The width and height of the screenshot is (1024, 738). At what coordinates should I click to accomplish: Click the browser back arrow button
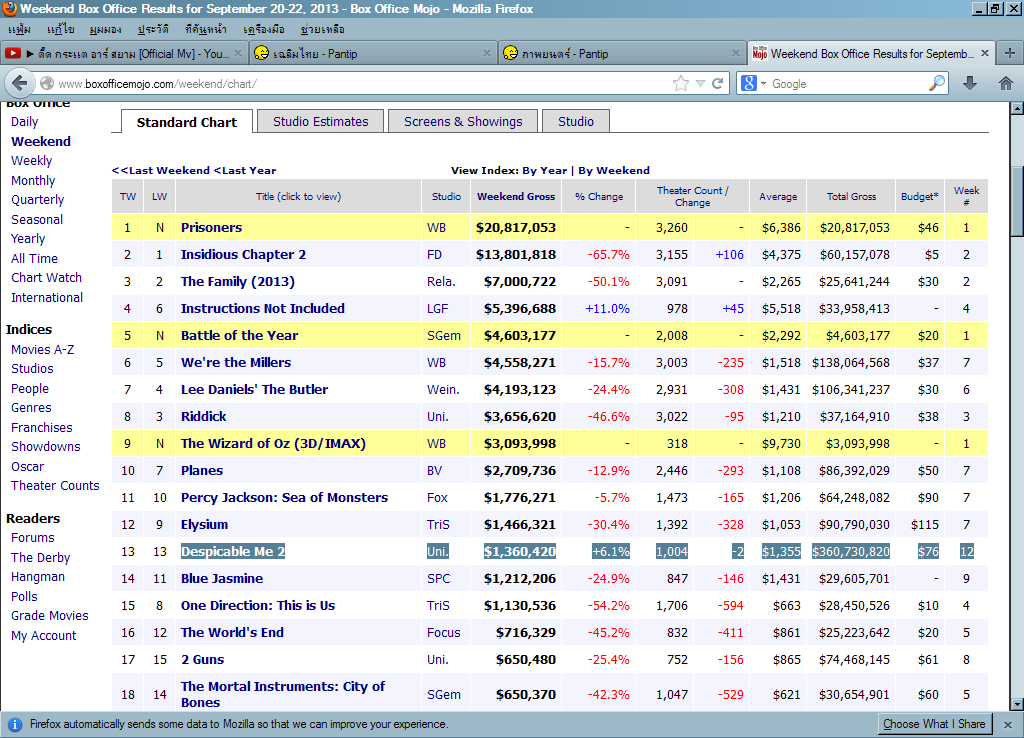point(20,84)
